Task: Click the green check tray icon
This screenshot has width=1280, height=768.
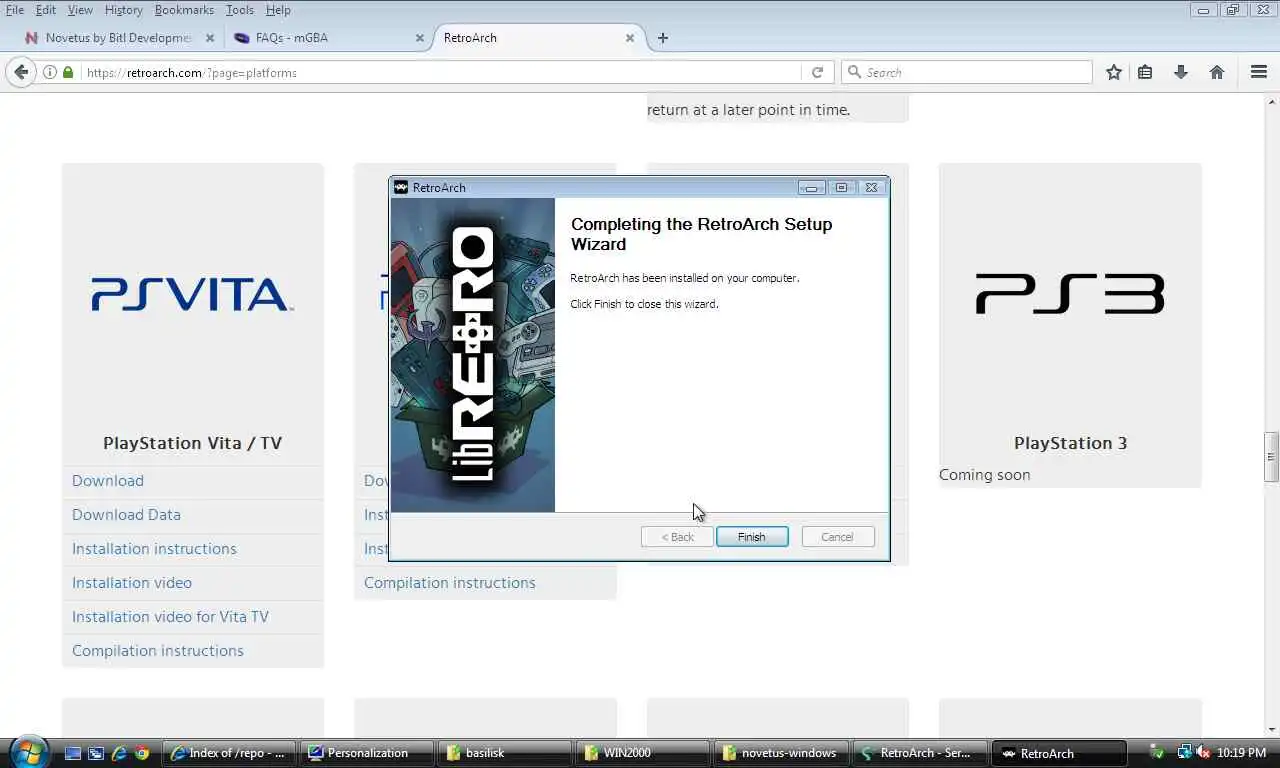Action: [x=1157, y=753]
